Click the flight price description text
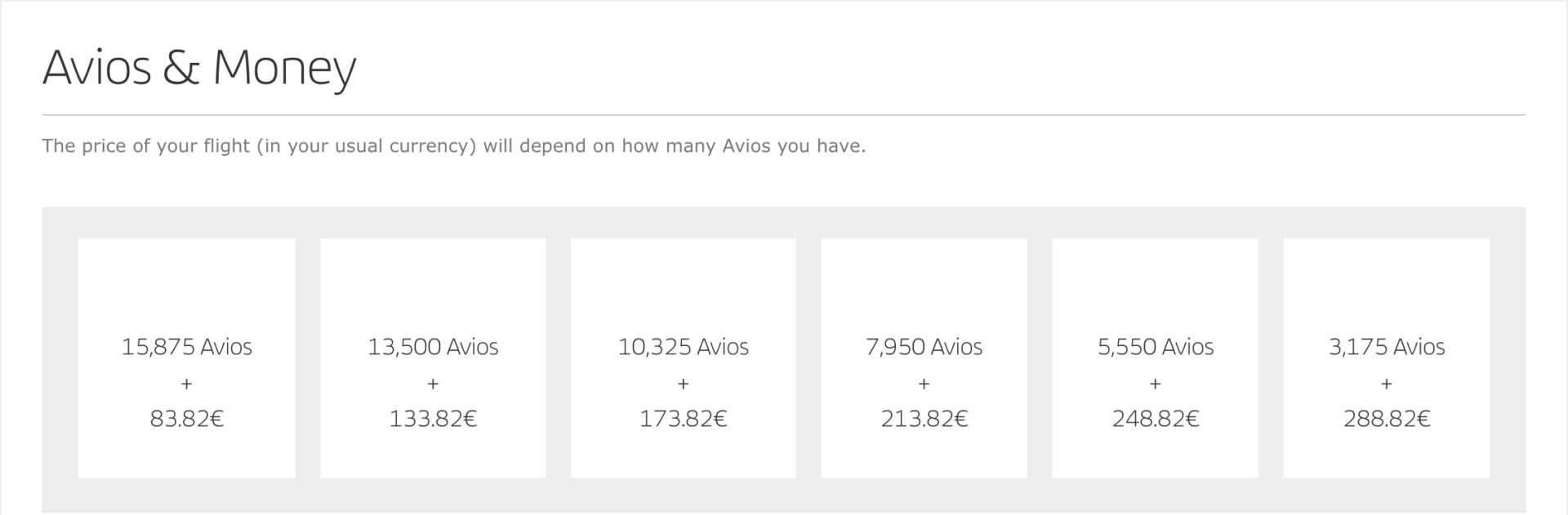This screenshot has width=1568, height=515. point(453,146)
